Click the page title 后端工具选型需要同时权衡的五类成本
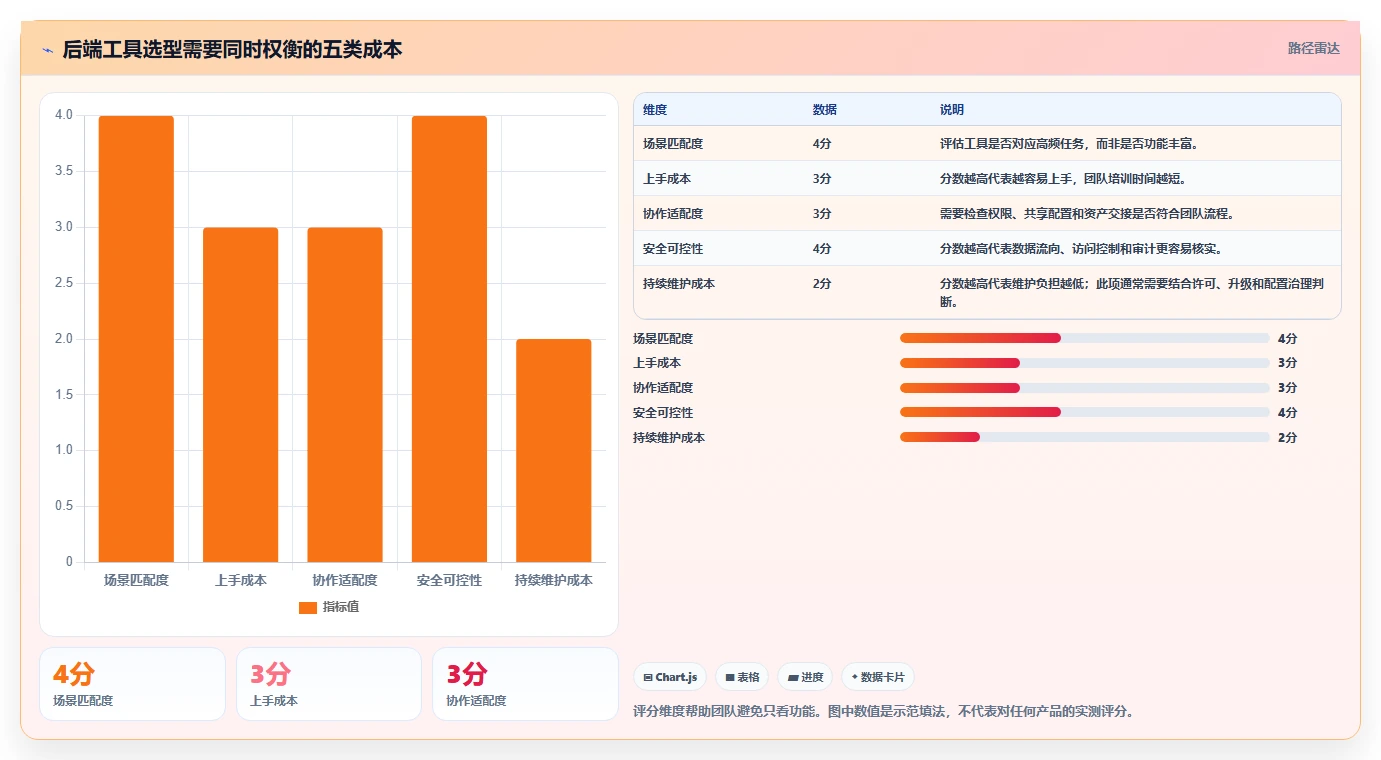The height and width of the screenshot is (760, 1381). [x=232, y=50]
